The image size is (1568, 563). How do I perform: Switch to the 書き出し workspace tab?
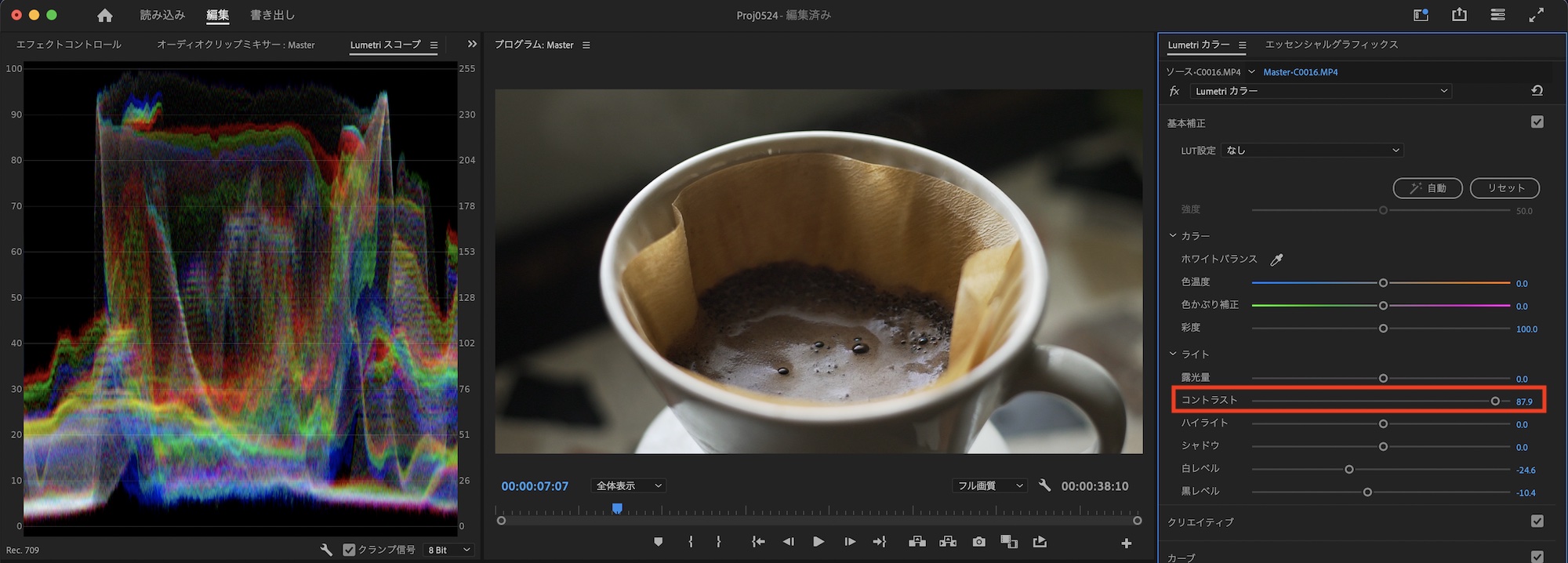click(272, 16)
